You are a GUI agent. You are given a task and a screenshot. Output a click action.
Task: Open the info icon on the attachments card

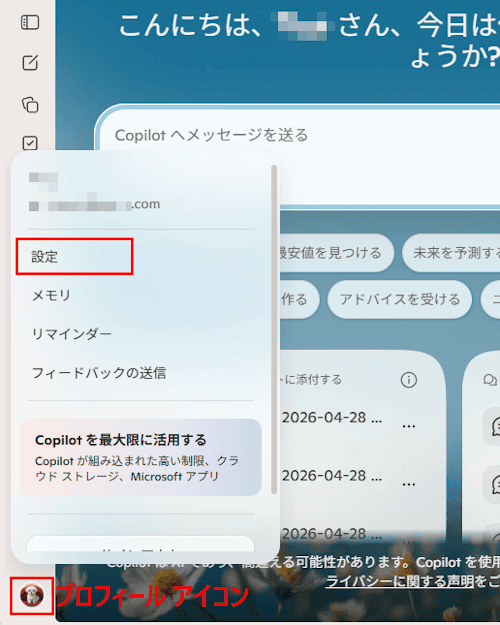click(409, 380)
